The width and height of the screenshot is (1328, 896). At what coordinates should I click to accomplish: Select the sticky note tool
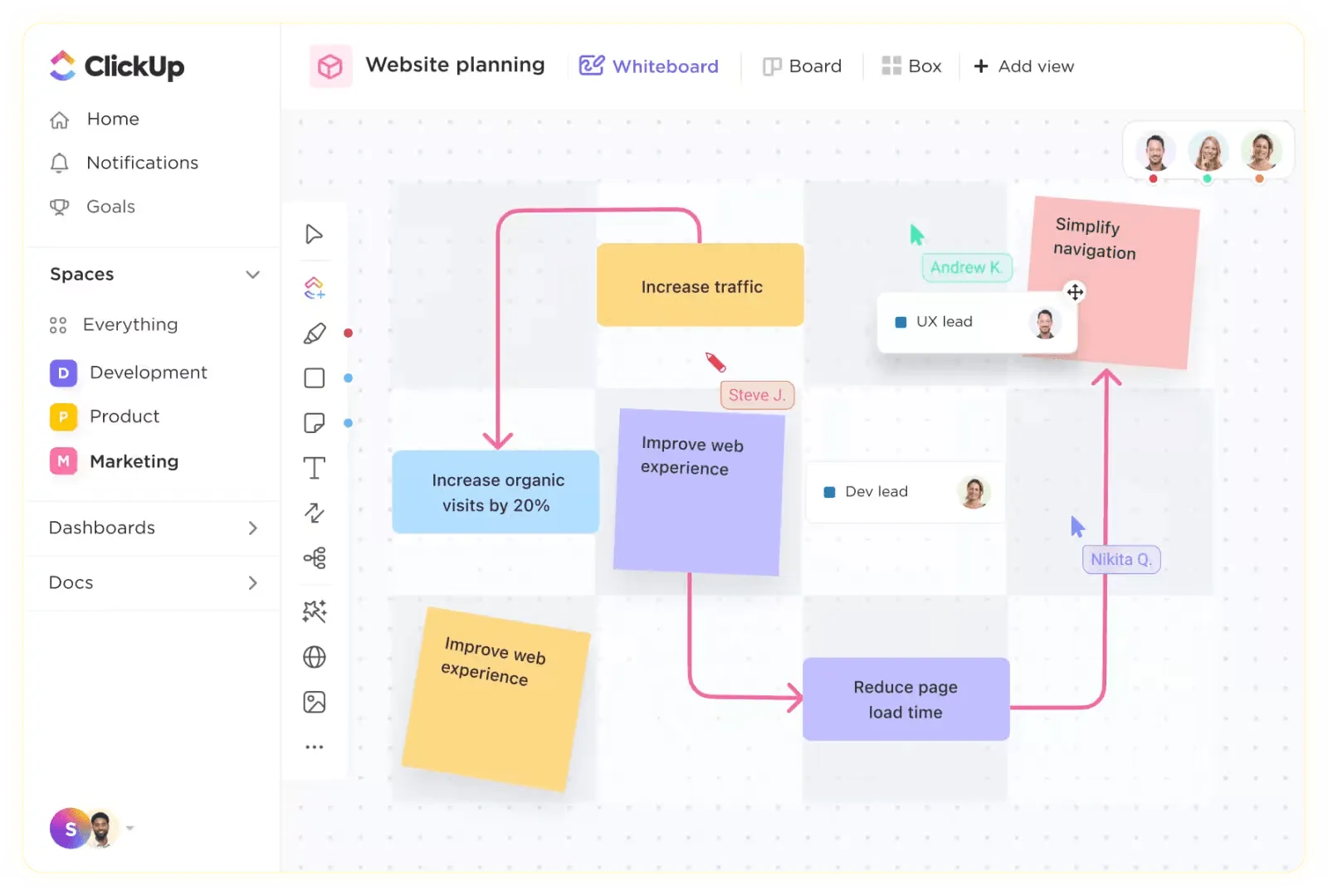315,423
